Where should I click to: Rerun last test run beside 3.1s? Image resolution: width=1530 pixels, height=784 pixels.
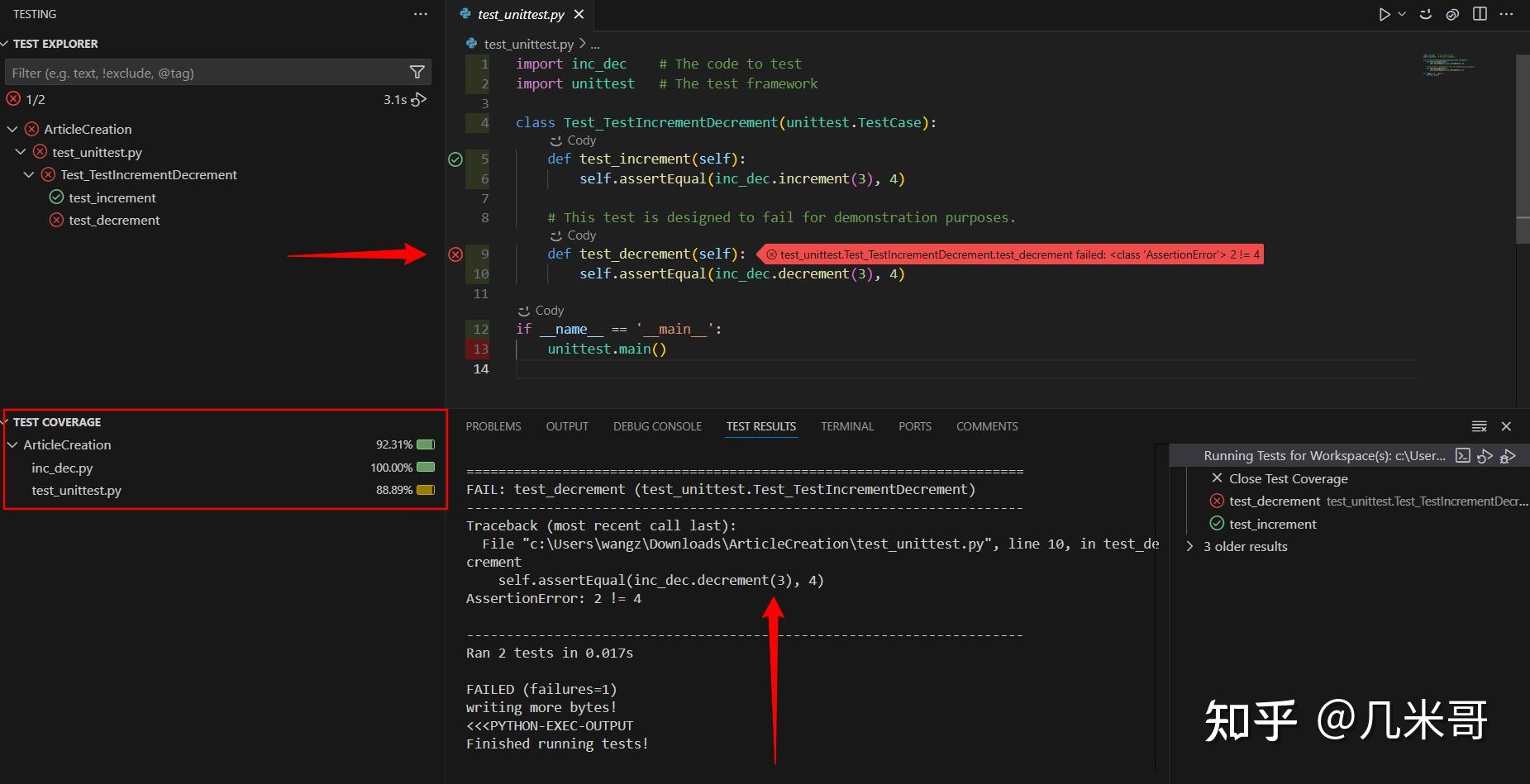pyautogui.click(x=420, y=99)
